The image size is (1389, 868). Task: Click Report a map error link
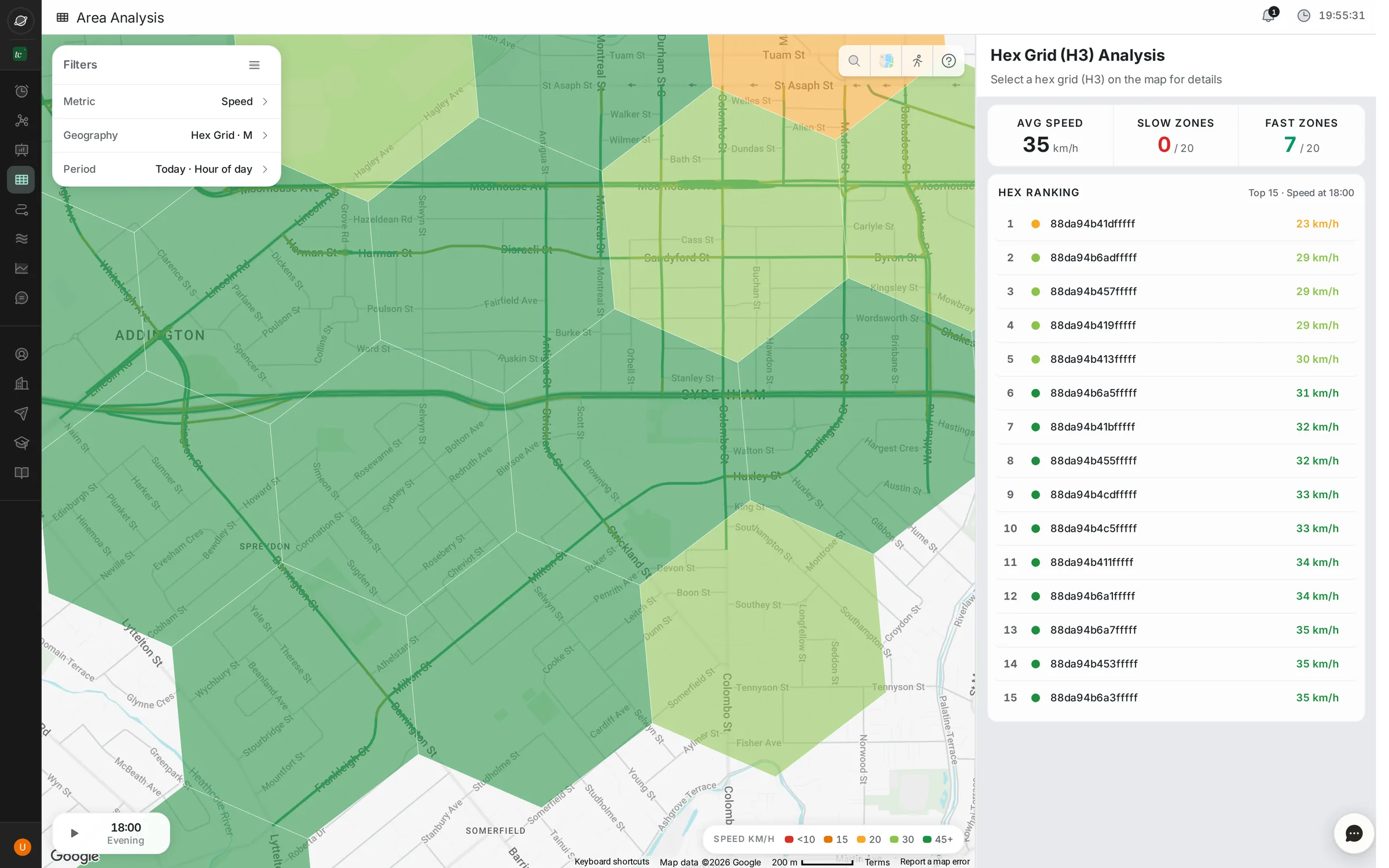[x=935, y=862]
